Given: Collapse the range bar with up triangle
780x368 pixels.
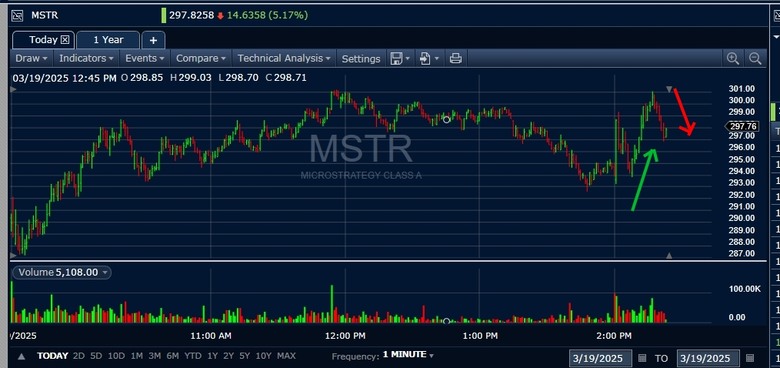Looking at the screenshot, I should 22,357.
